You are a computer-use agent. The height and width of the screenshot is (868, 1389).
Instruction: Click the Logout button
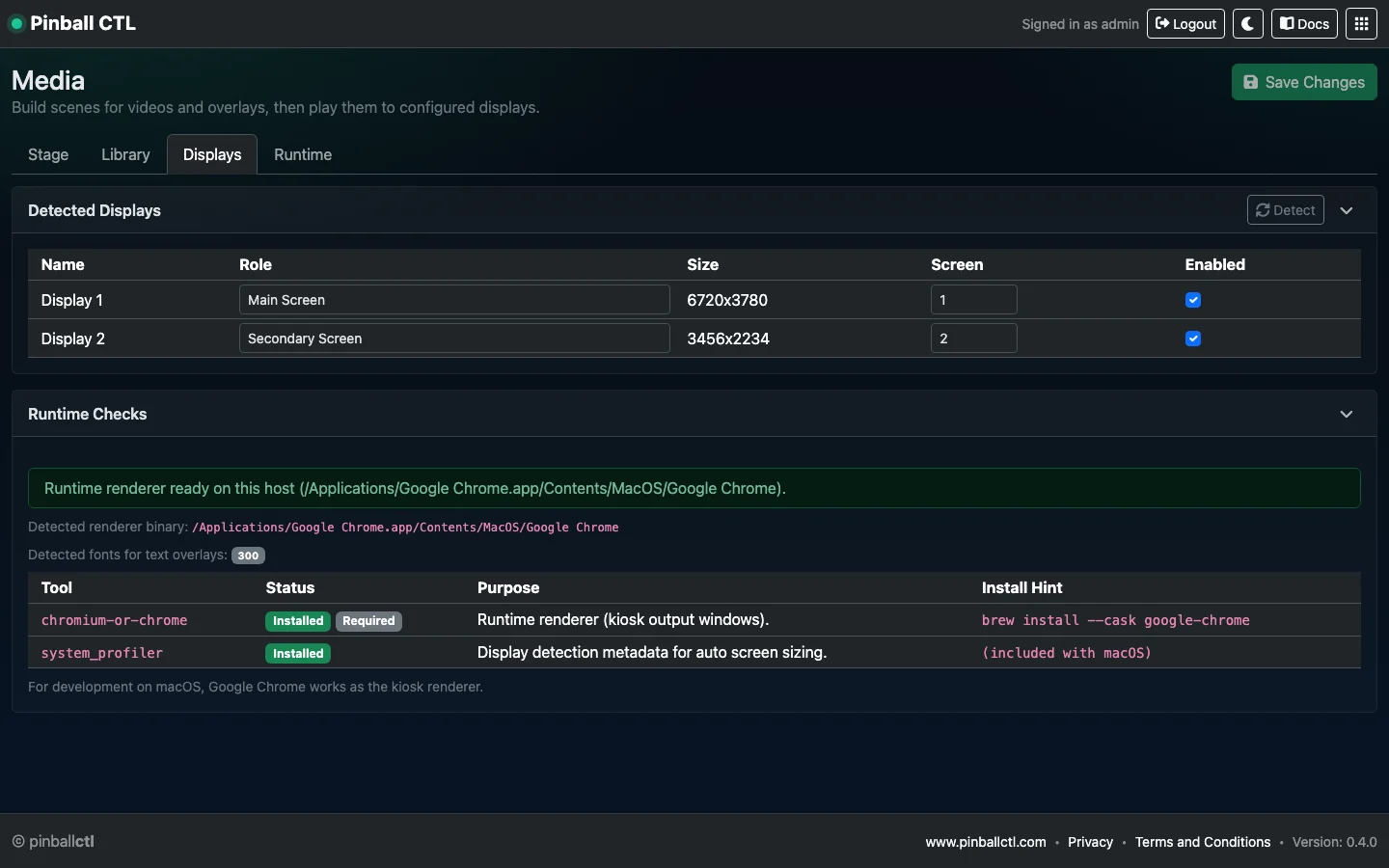[x=1185, y=24]
